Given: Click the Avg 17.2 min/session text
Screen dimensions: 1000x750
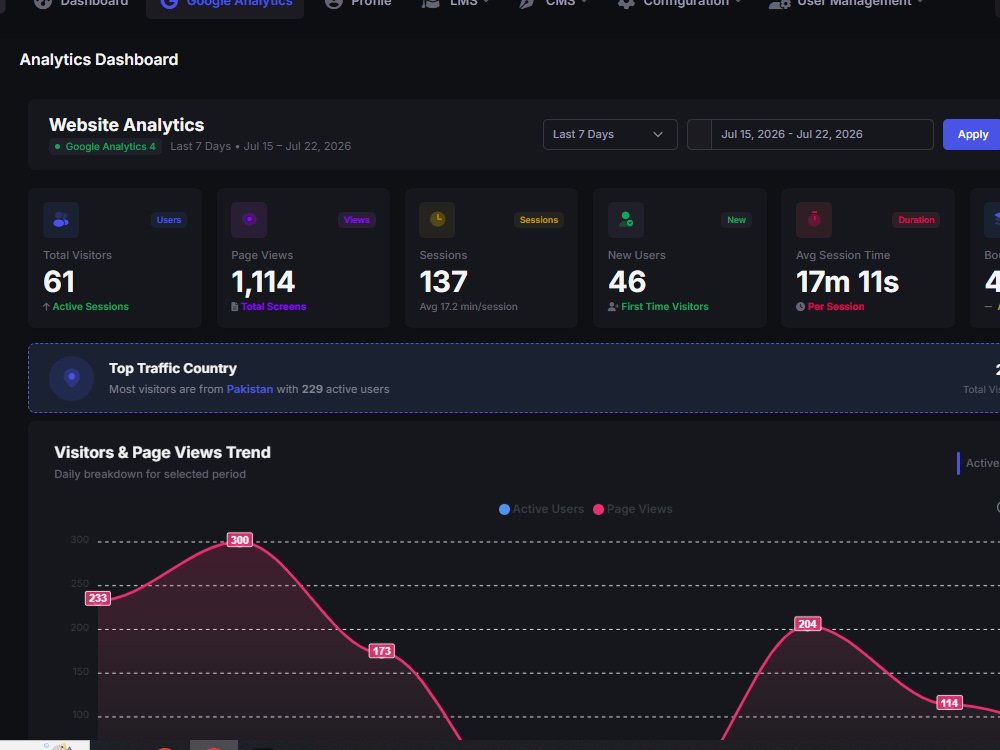Looking at the screenshot, I should [468, 307].
